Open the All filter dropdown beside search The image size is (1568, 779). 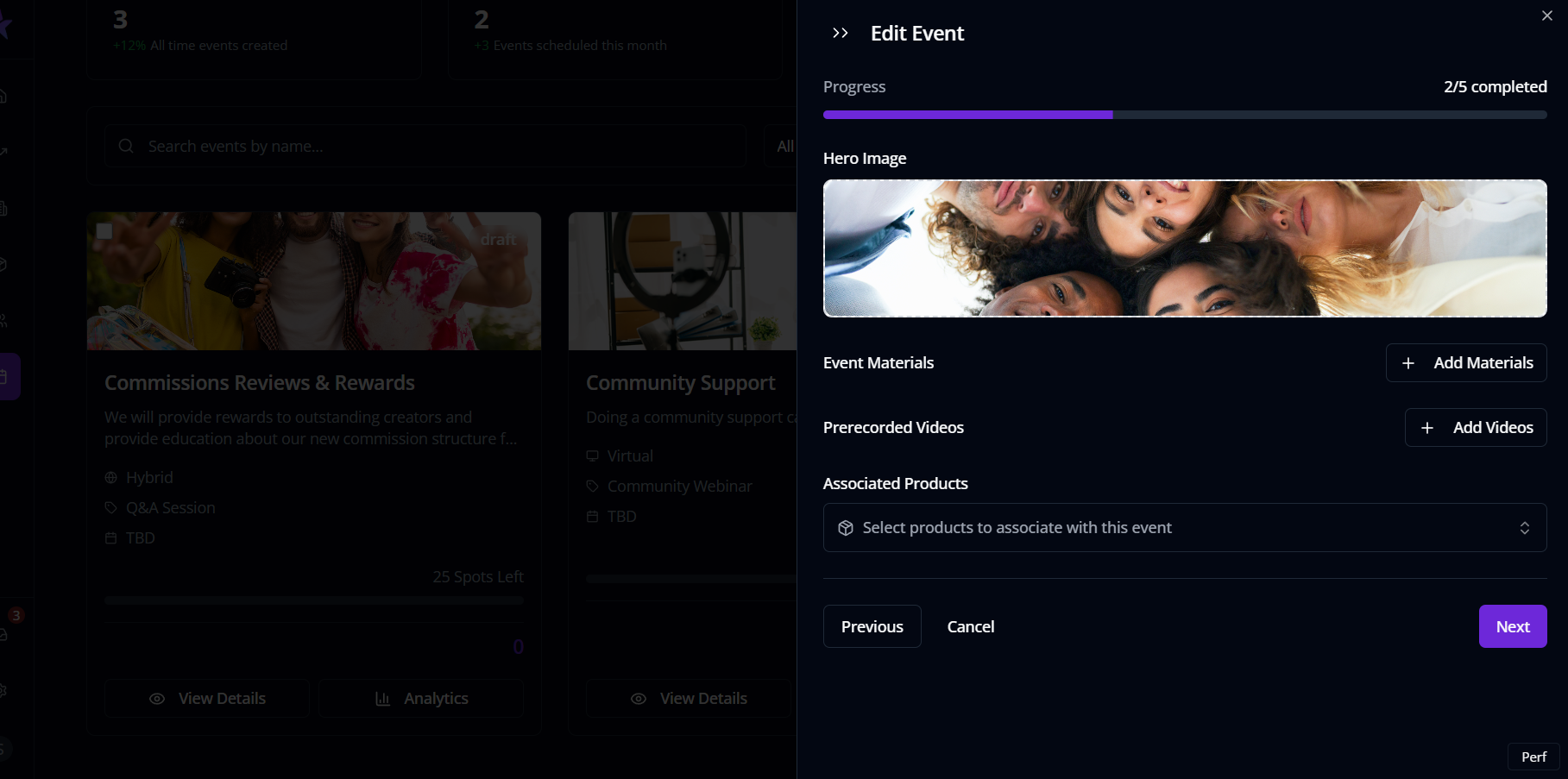click(x=781, y=146)
